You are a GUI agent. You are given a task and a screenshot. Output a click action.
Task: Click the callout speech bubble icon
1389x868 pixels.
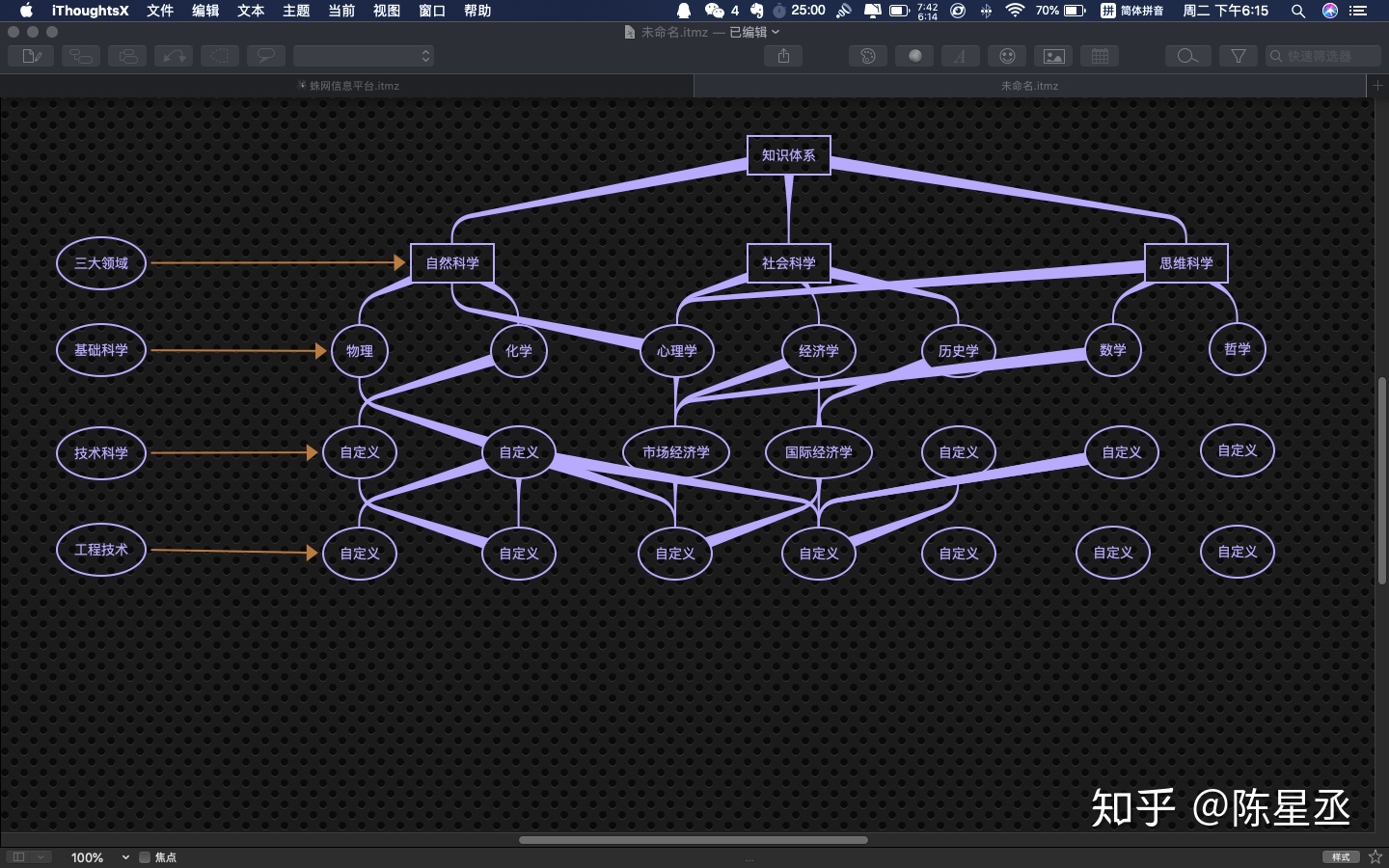(265, 56)
